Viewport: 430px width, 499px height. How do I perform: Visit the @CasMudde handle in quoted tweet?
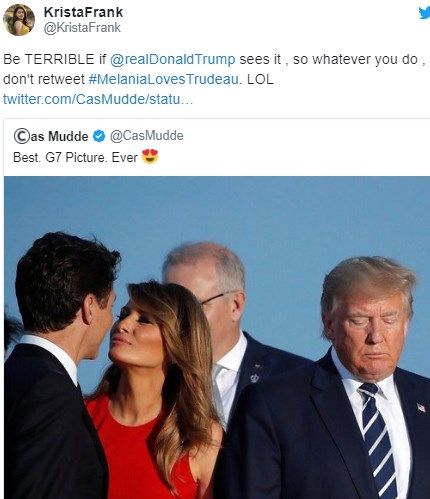tap(147, 136)
